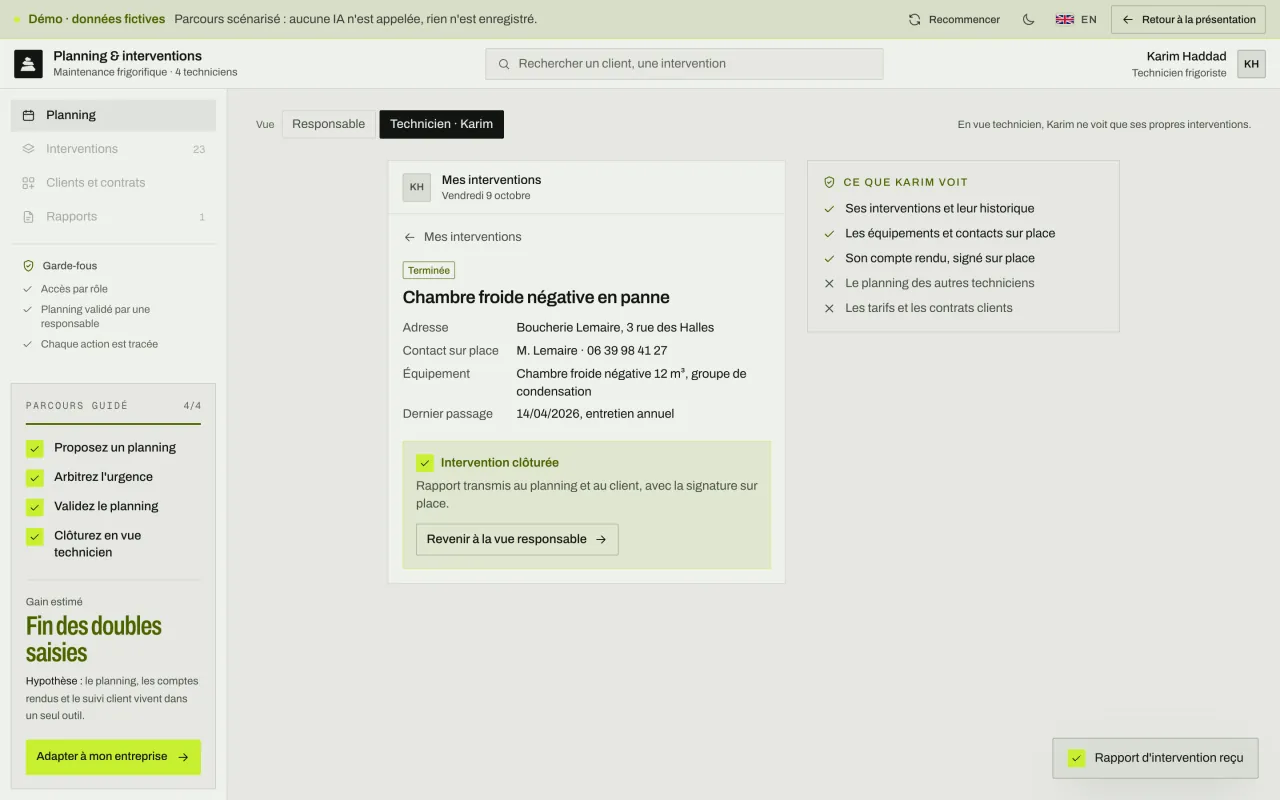
Task: Select the Technicien · Karim view tab
Action: 442,124
